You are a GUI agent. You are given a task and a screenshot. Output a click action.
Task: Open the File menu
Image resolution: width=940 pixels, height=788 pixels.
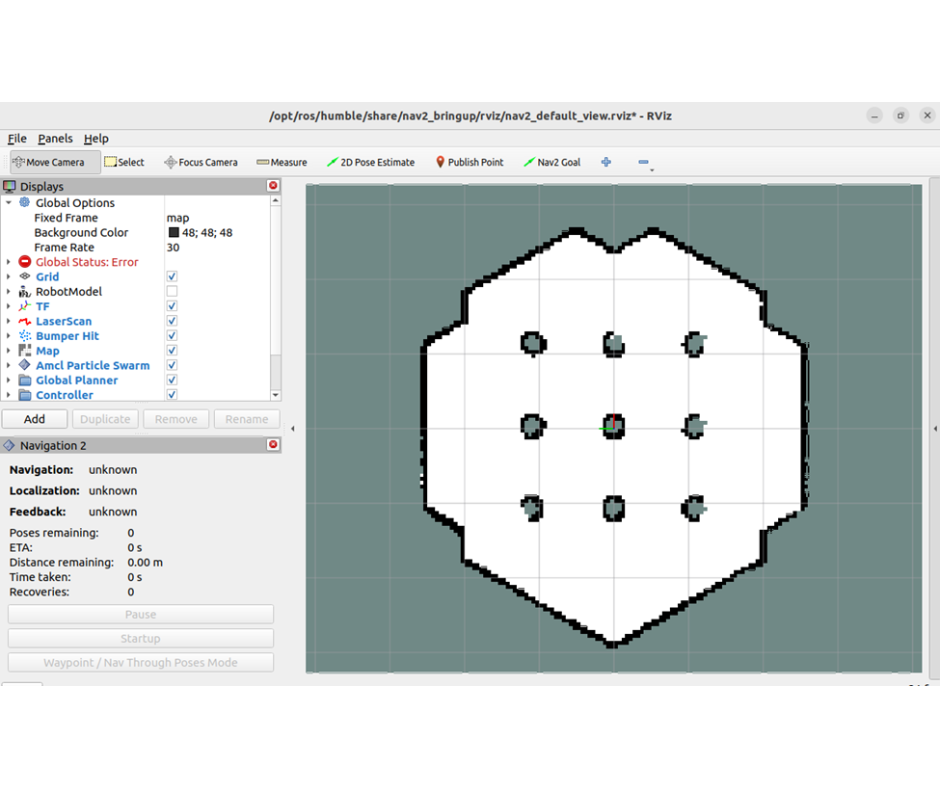pos(17,139)
